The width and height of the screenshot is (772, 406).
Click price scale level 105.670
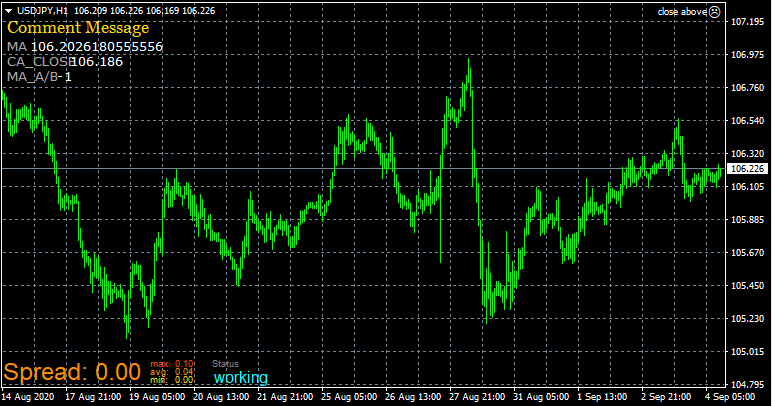pos(747,252)
